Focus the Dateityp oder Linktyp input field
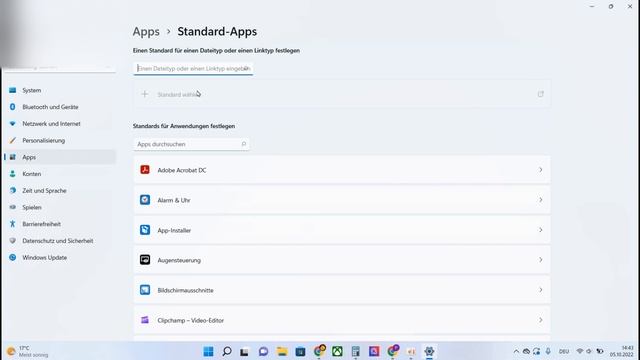The height and width of the screenshot is (360, 640). (193, 69)
